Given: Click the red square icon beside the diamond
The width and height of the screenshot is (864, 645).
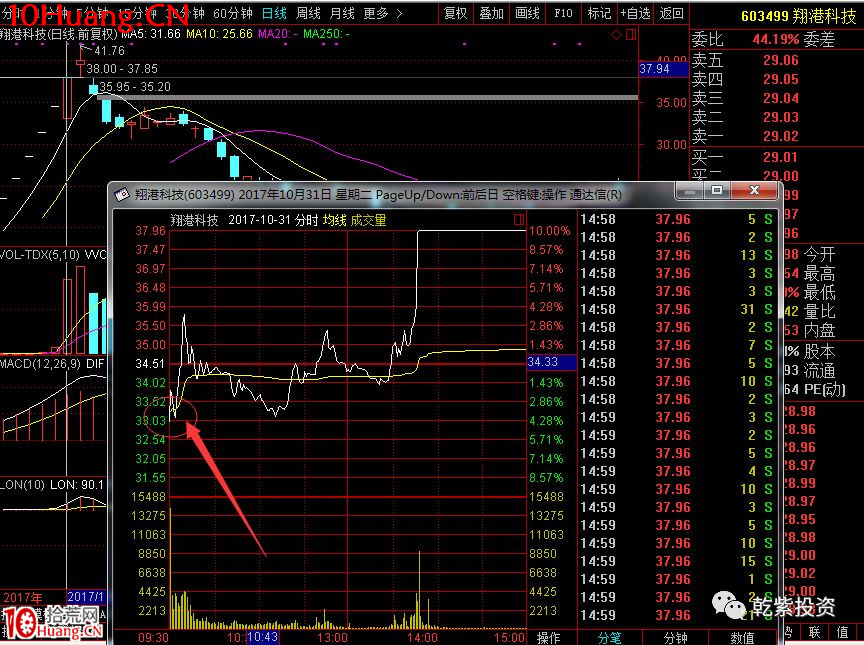Looking at the screenshot, I should point(631,35).
